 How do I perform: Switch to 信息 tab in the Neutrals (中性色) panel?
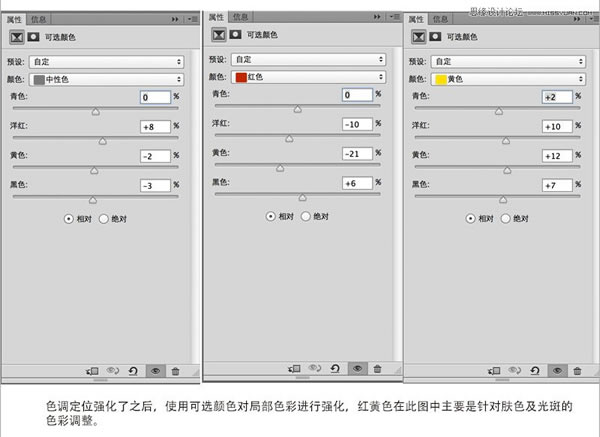[x=38, y=19]
